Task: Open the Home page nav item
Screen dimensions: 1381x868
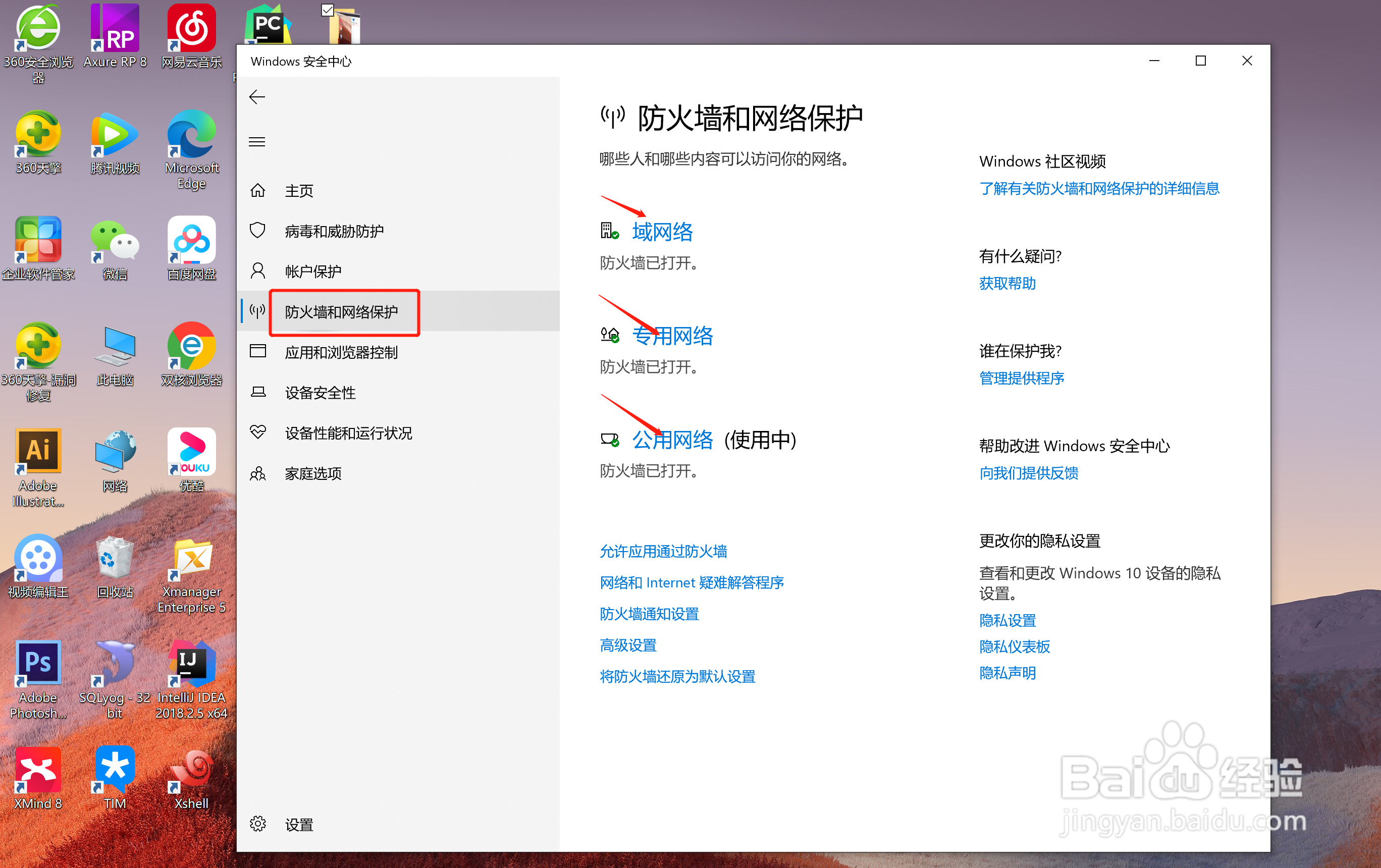Action: pyautogui.click(x=298, y=190)
